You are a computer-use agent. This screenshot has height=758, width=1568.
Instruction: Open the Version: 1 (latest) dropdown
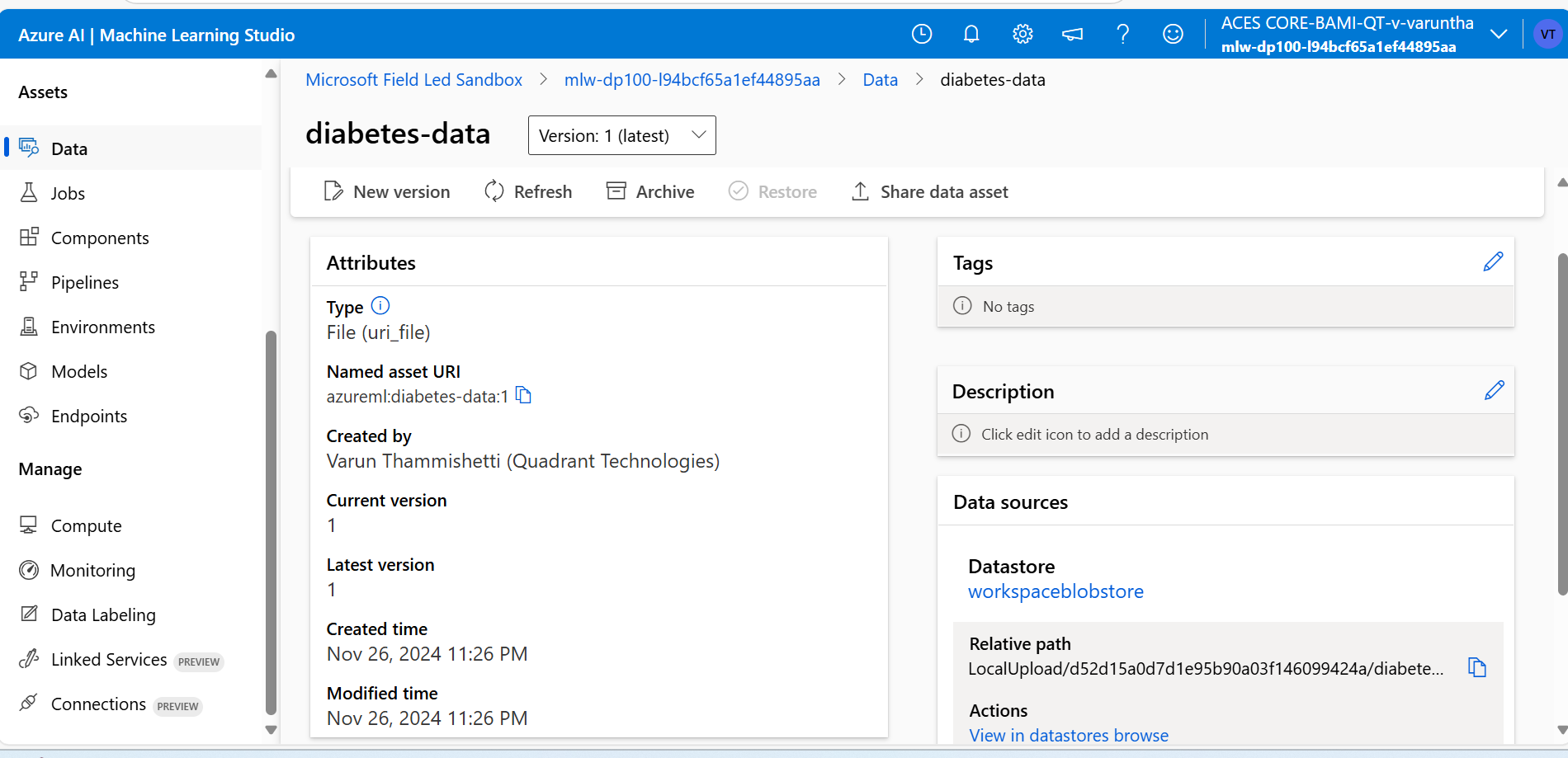pyautogui.click(x=621, y=135)
